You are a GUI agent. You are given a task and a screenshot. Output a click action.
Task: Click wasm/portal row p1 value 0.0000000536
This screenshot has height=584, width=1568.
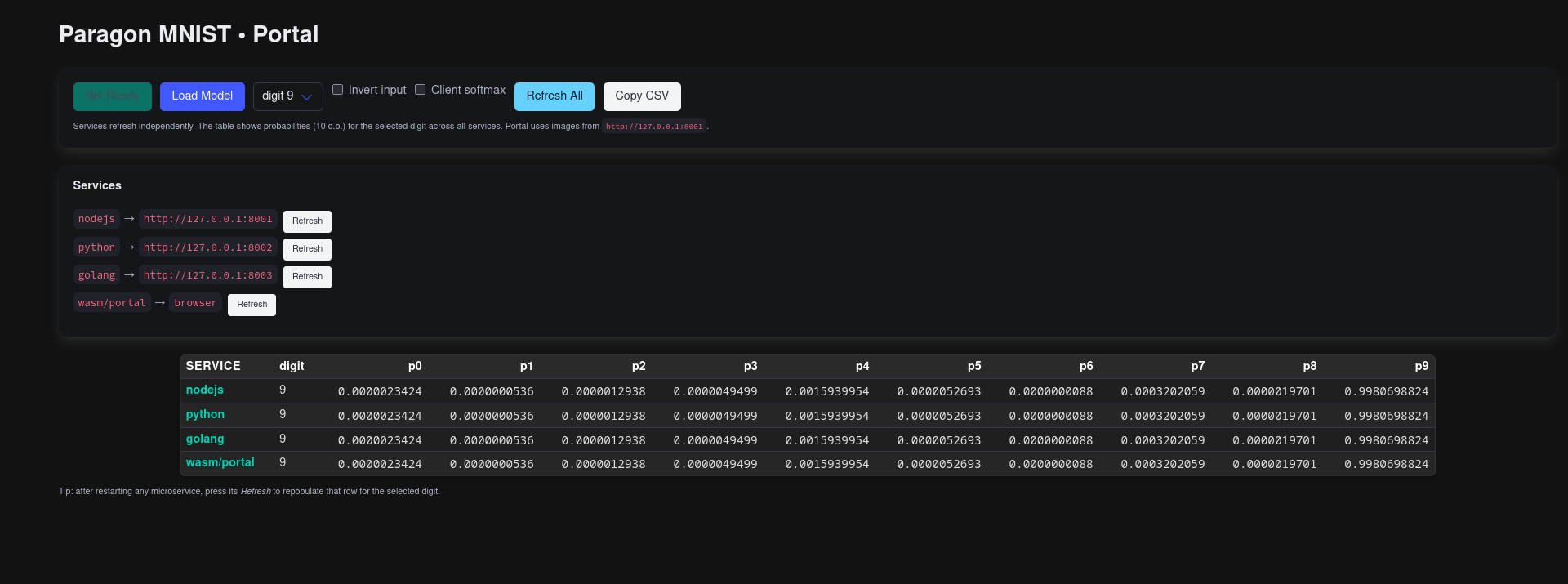pos(492,464)
